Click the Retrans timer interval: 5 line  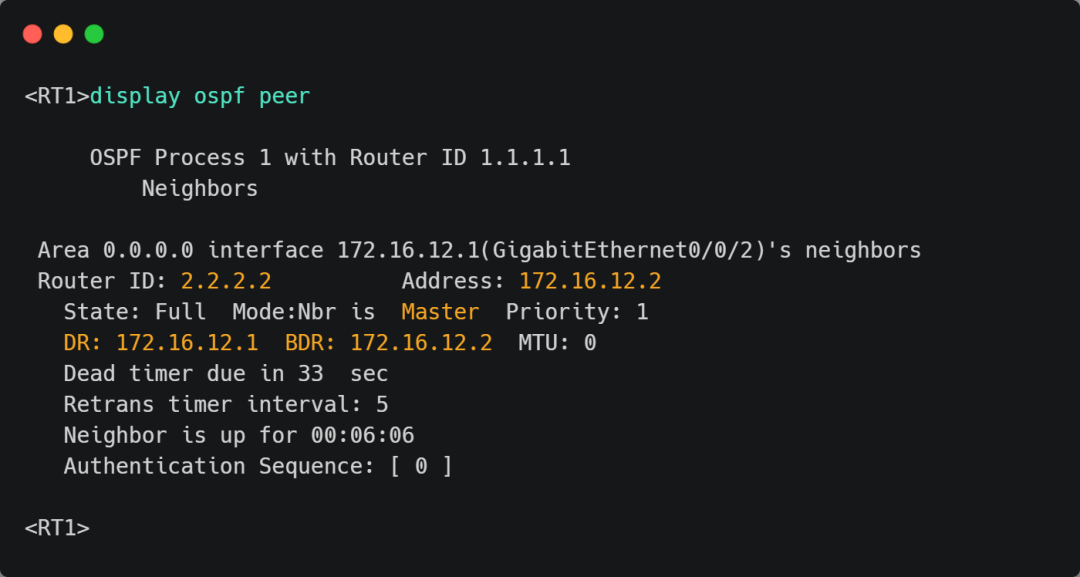coord(226,405)
